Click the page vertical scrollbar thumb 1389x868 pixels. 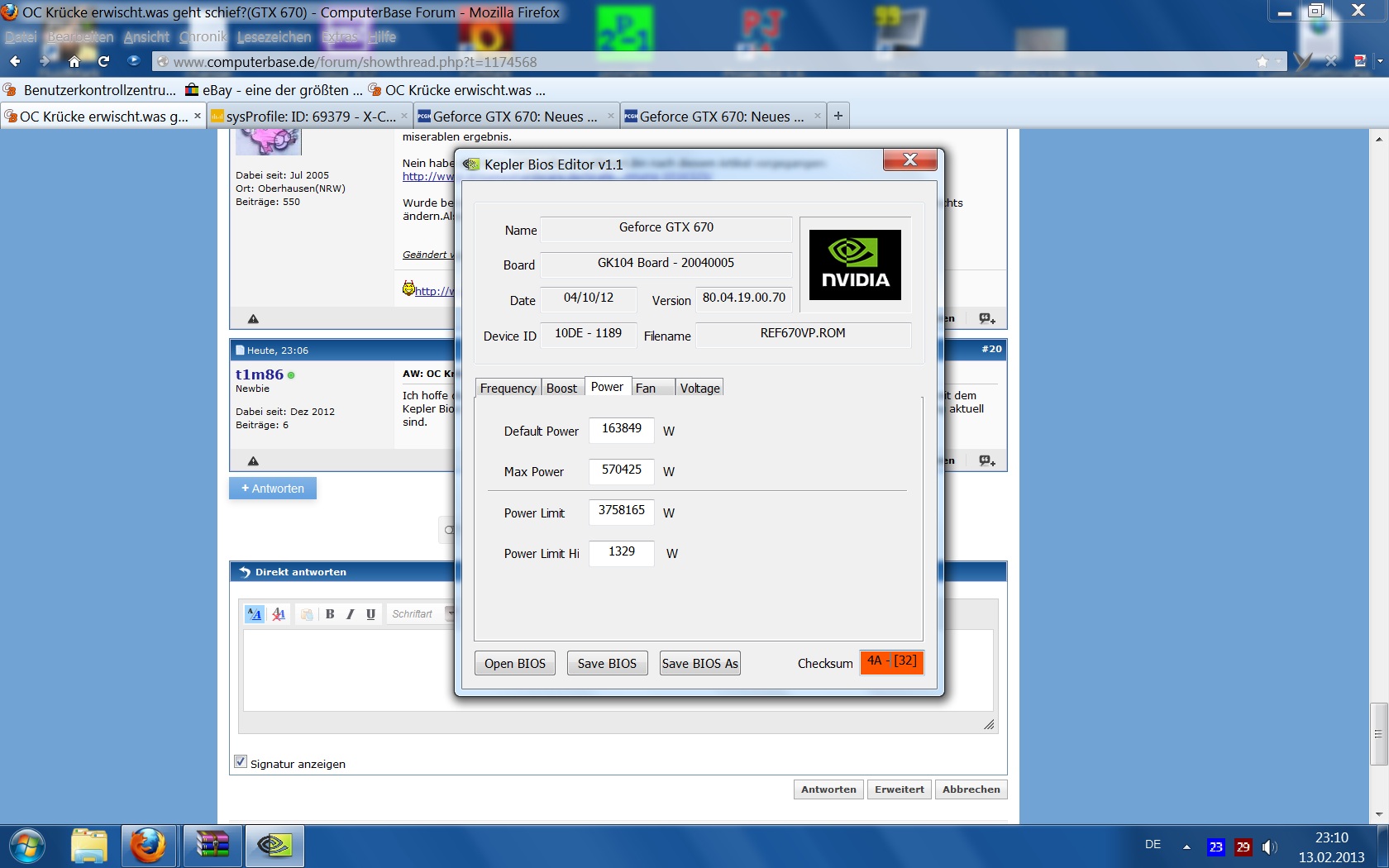click(1378, 733)
